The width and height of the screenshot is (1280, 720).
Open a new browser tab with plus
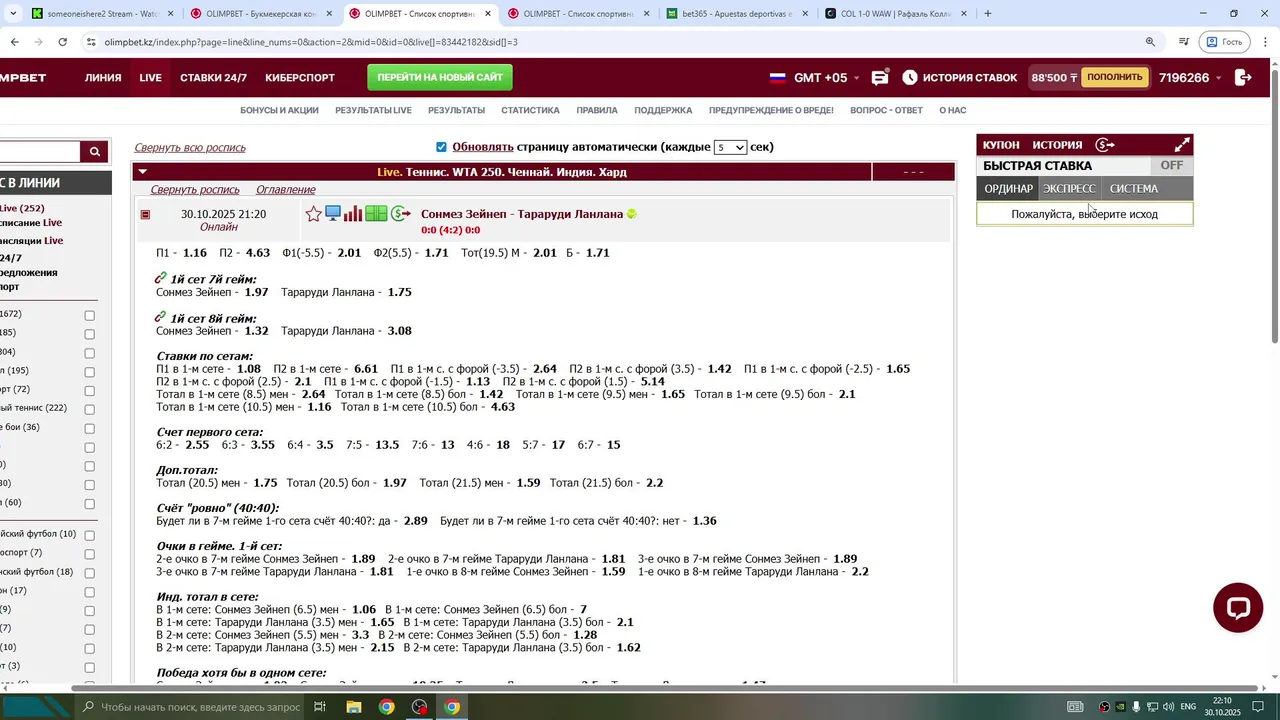tap(988, 14)
